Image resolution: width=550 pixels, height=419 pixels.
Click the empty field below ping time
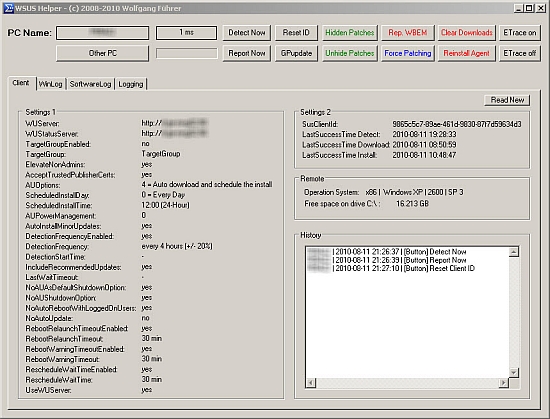point(186,53)
